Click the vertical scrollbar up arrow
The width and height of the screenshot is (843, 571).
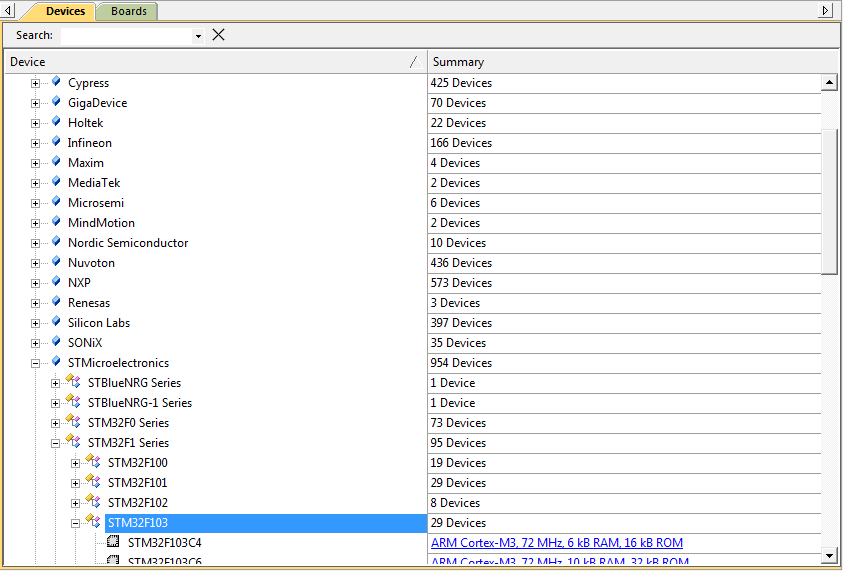click(829, 82)
